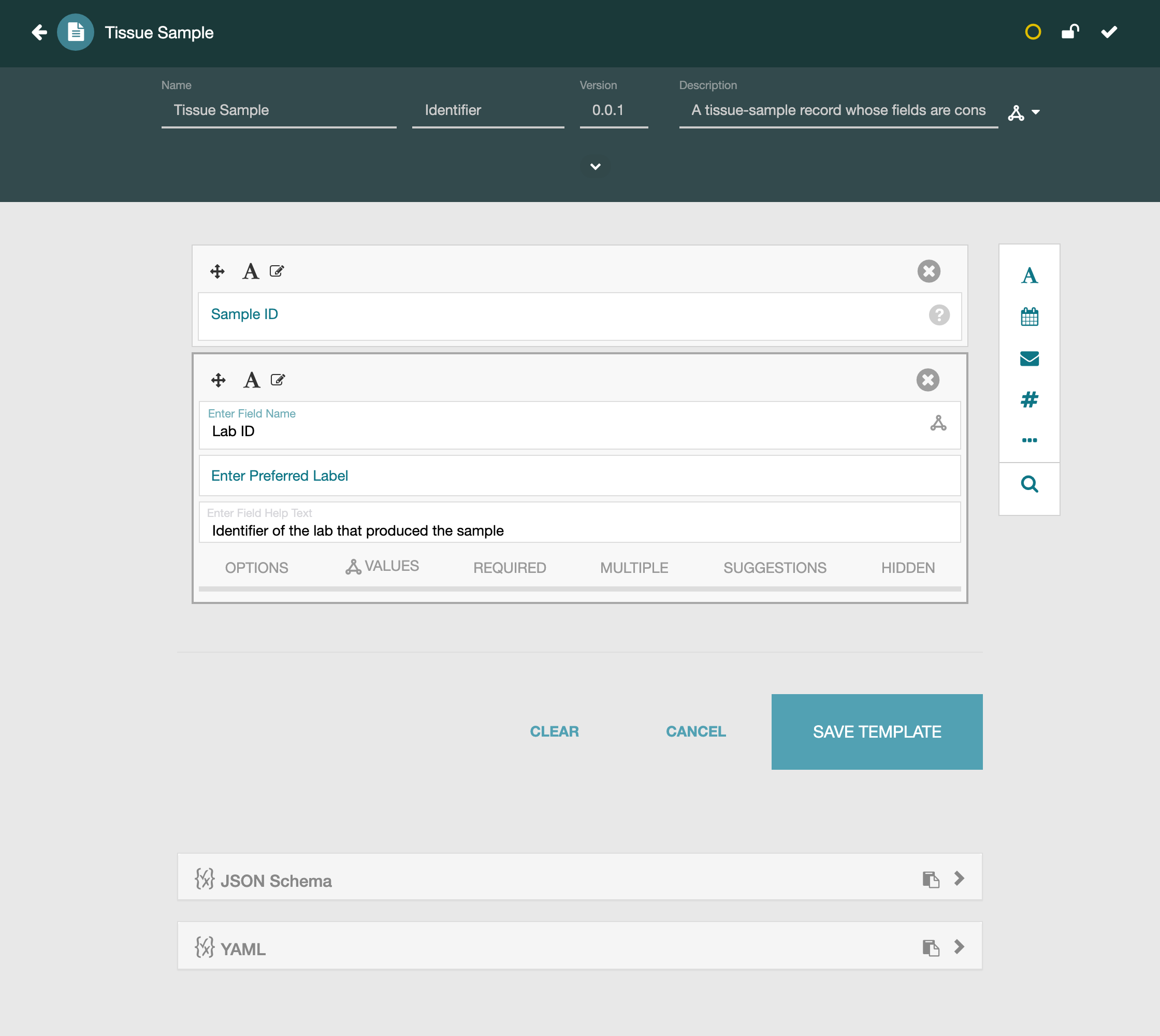Remove the Lab ID field
Image resolution: width=1160 pixels, height=1036 pixels.
pyautogui.click(x=927, y=380)
